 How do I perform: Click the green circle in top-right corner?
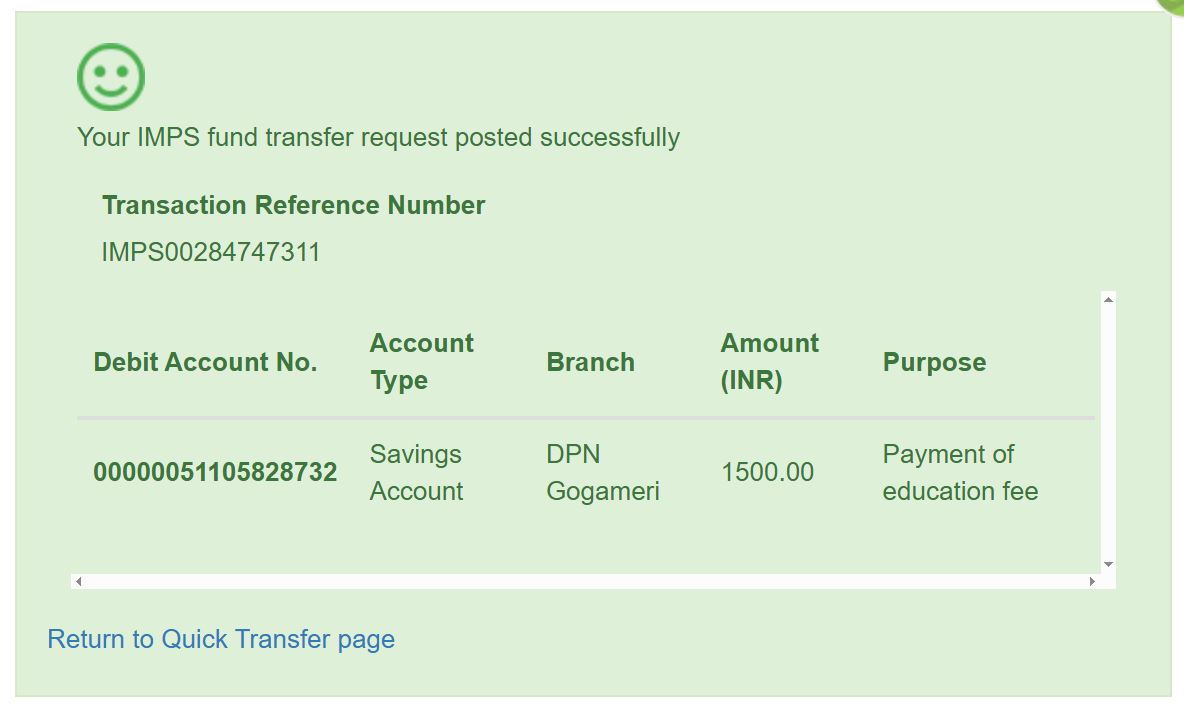(1174, 5)
